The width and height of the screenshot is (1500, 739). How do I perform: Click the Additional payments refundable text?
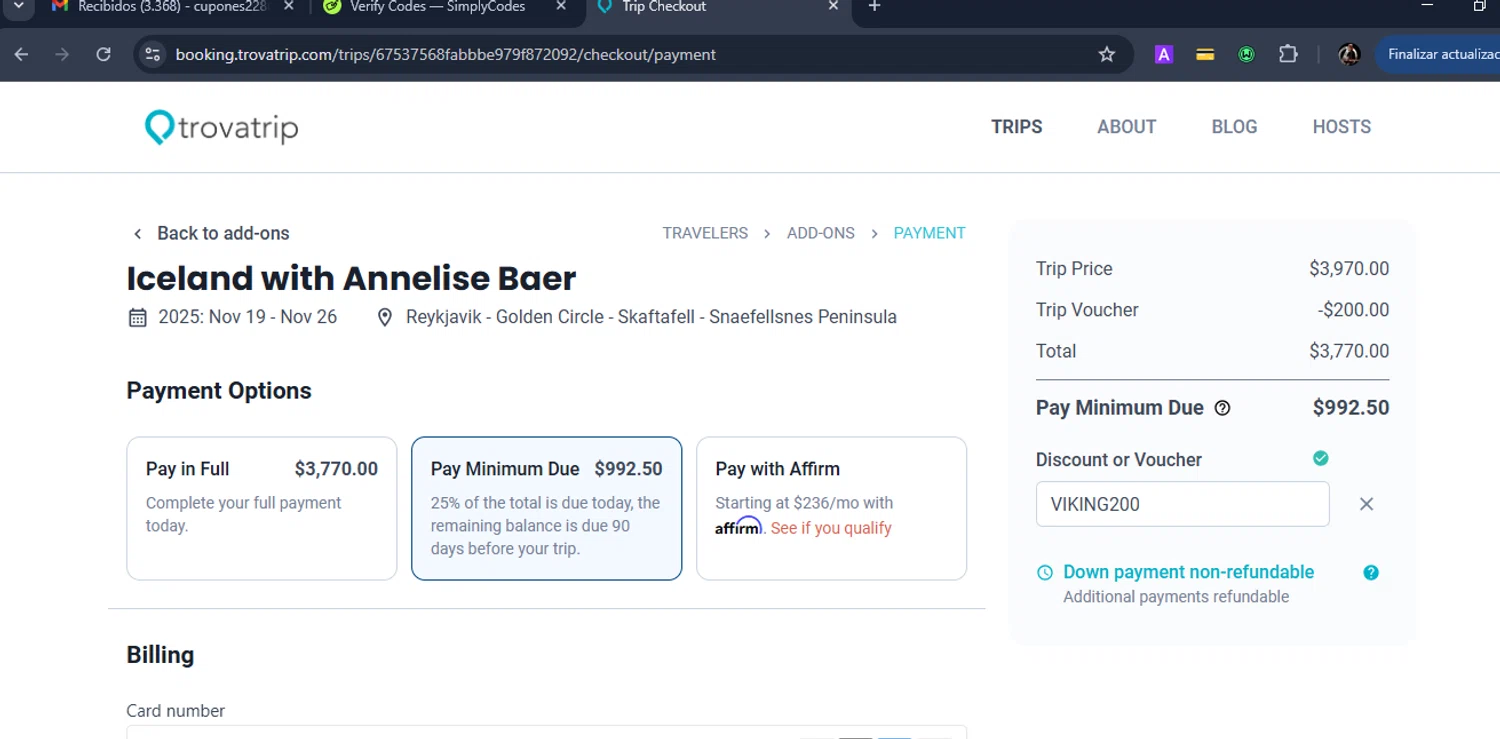click(1176, 597)
